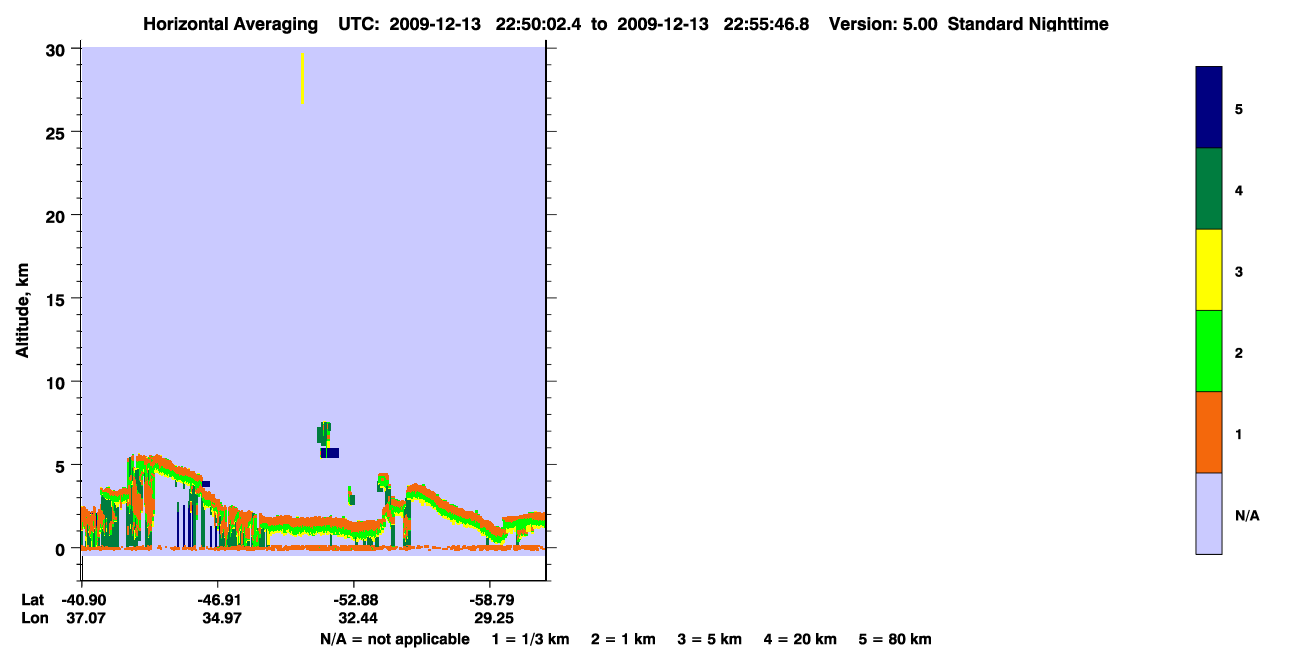Image resolution: width=1300 pixels, height=667 pixels.
Task: Click the start time '22:50:02.4'
Action: (x=539, y=24)
